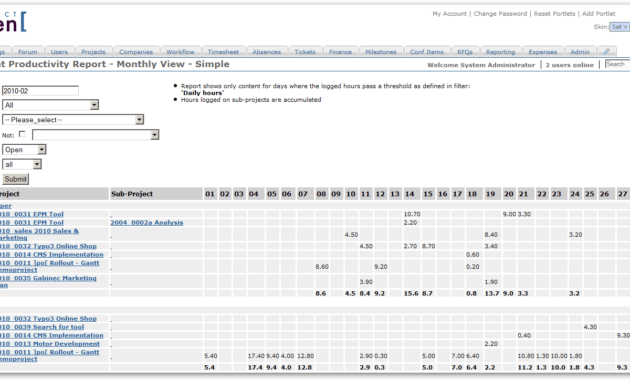Open the 0039 Search for tool project
Viewport: 630px width, 380px height.
(x=42, y=327)
